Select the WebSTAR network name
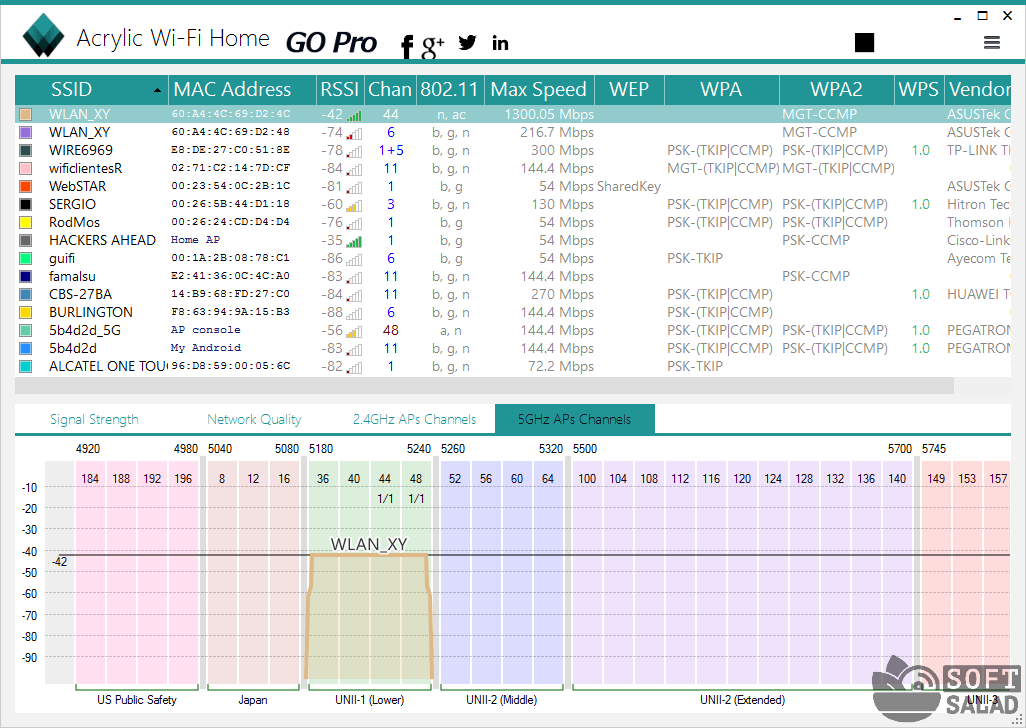 click(77, 186)
